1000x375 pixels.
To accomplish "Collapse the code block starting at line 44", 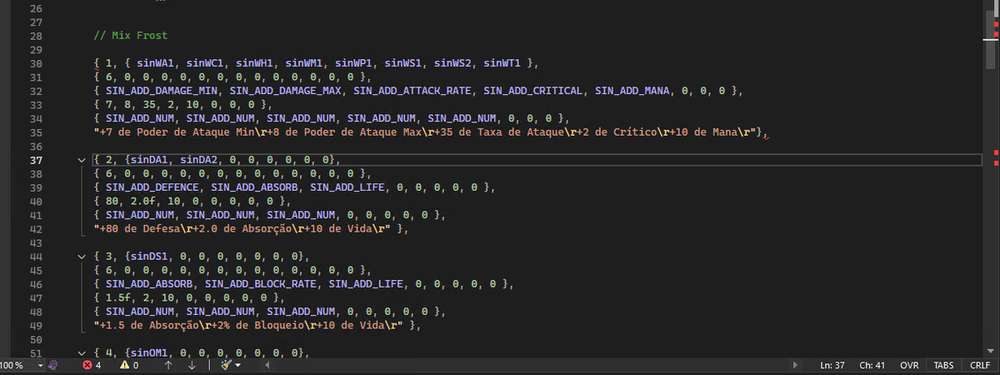I will (81, 256).
